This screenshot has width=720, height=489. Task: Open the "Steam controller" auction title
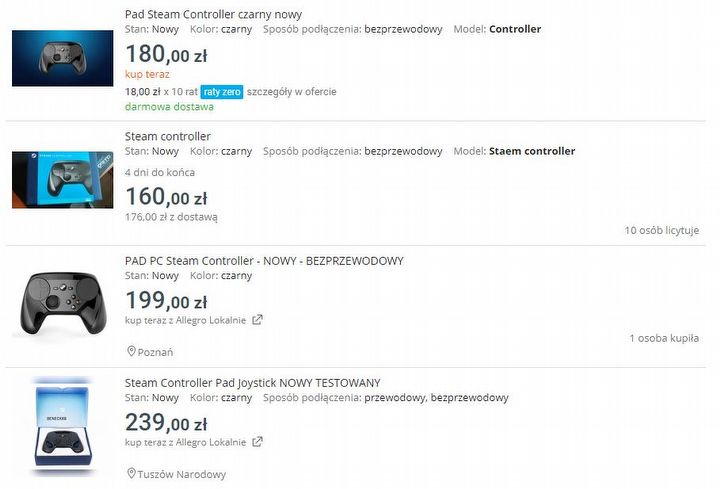[168, 136]
